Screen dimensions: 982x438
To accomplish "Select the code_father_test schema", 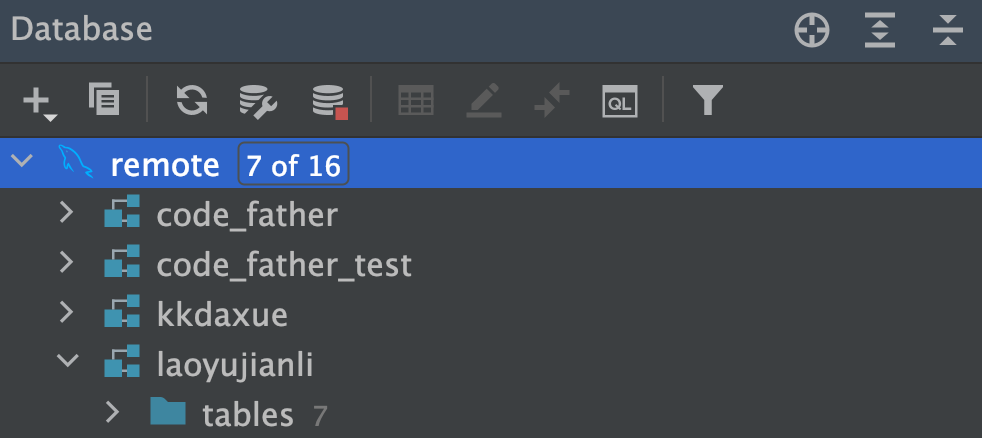I will 284,264.
